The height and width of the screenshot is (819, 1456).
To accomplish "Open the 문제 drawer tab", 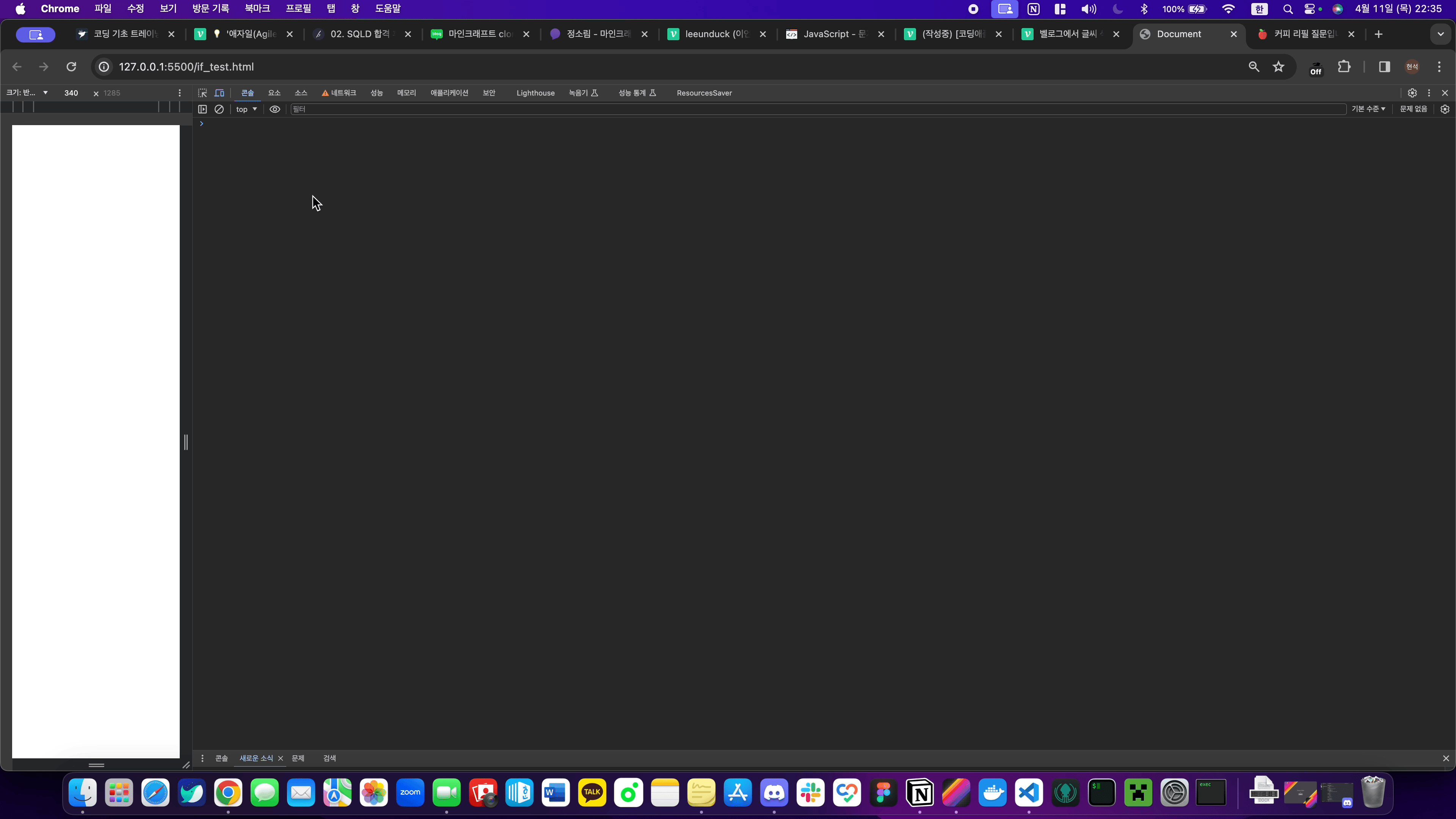I will pyautogui.click(x=298, y=758).
